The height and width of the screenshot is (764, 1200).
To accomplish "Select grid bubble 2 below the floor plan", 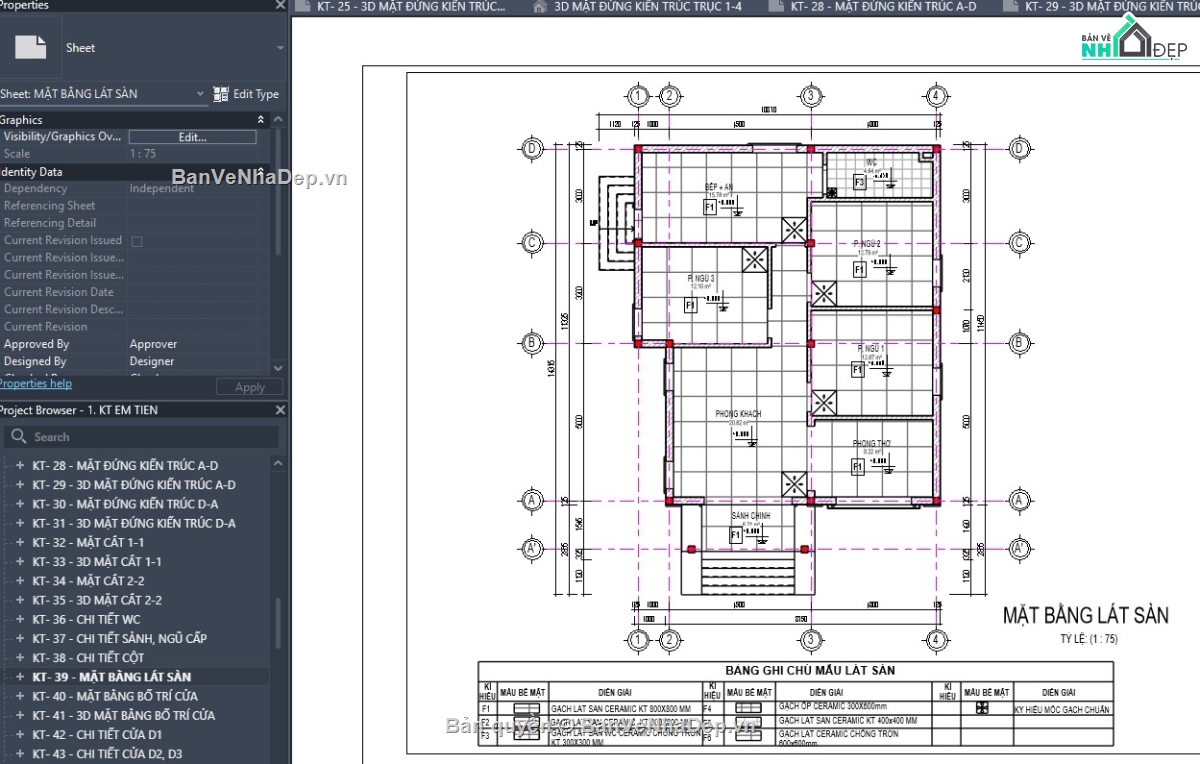I will (671, 639).
